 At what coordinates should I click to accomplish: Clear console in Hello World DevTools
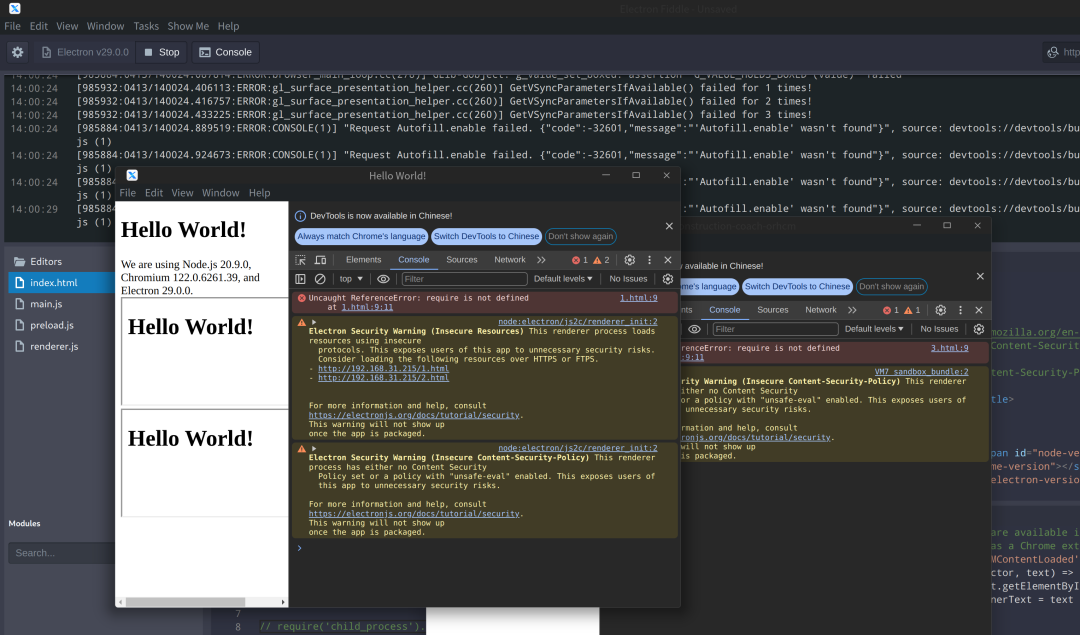320,279
